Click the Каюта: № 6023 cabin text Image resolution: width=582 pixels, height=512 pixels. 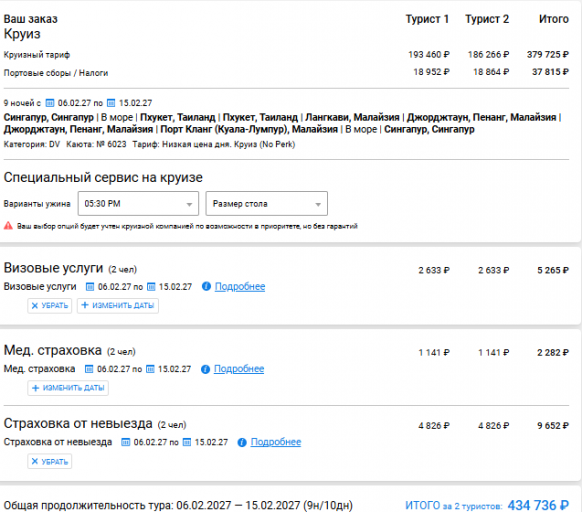click(96, 144)
